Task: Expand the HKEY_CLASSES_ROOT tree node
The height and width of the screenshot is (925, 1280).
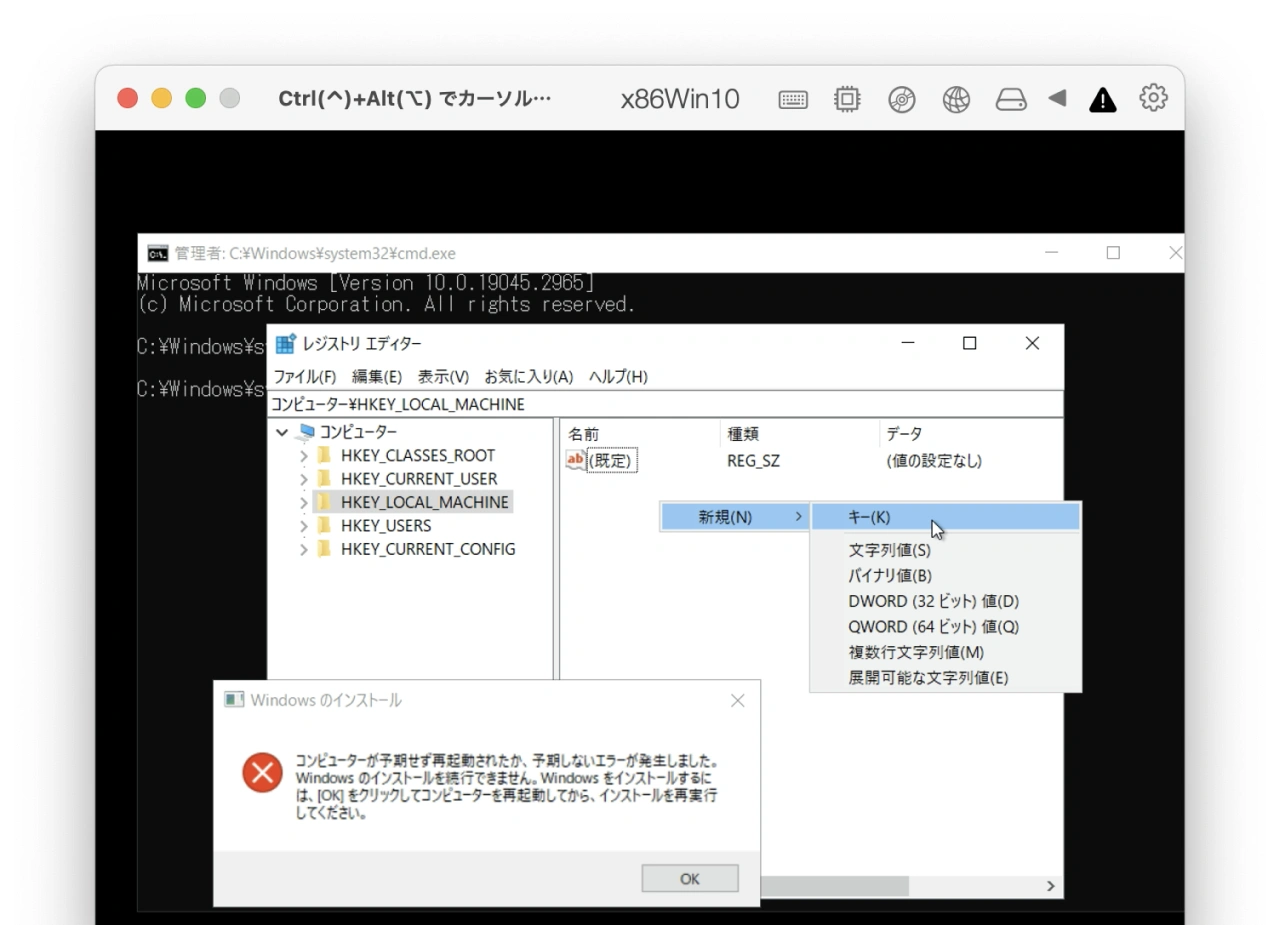Action: pyautogui.click(x=304, y=456)
